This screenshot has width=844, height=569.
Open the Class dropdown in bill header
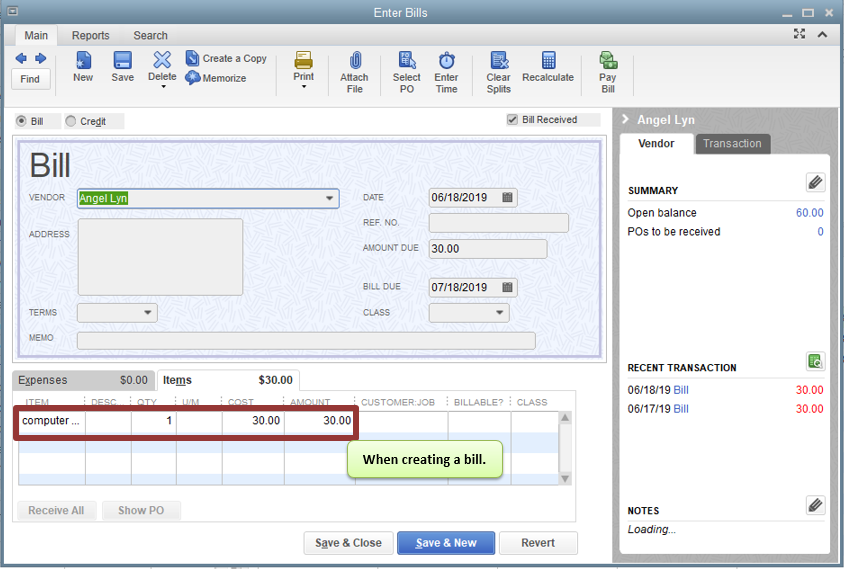[x=500, y=313]
